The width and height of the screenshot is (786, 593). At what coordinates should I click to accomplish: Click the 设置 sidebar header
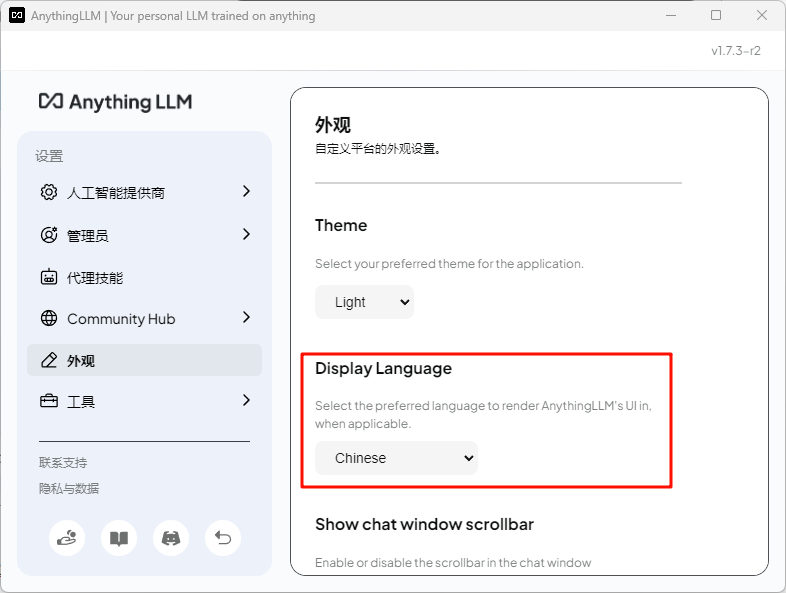pyautogui.click(x=49, y=156)
